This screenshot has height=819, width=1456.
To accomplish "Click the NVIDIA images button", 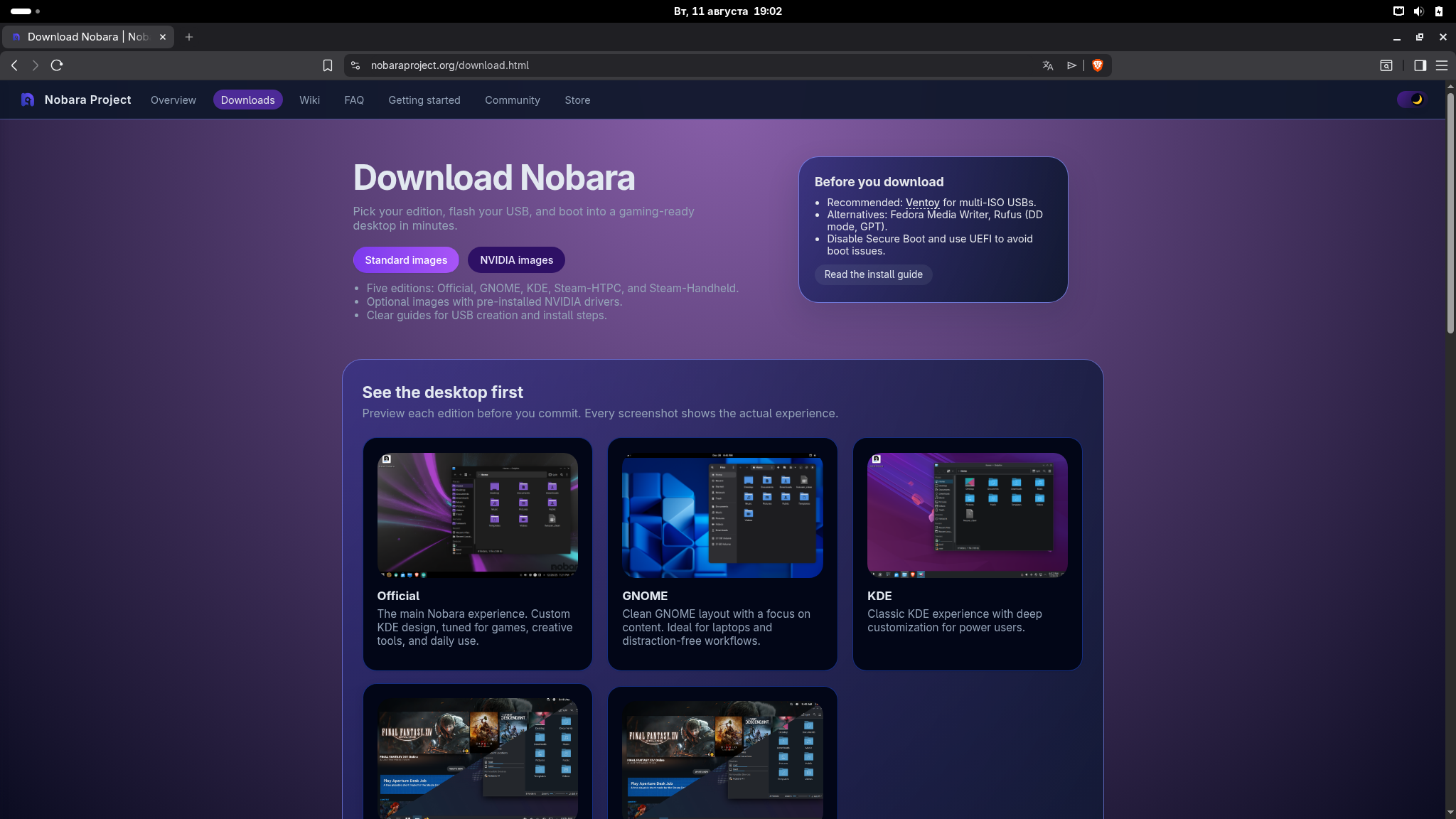I will [516, 260].
